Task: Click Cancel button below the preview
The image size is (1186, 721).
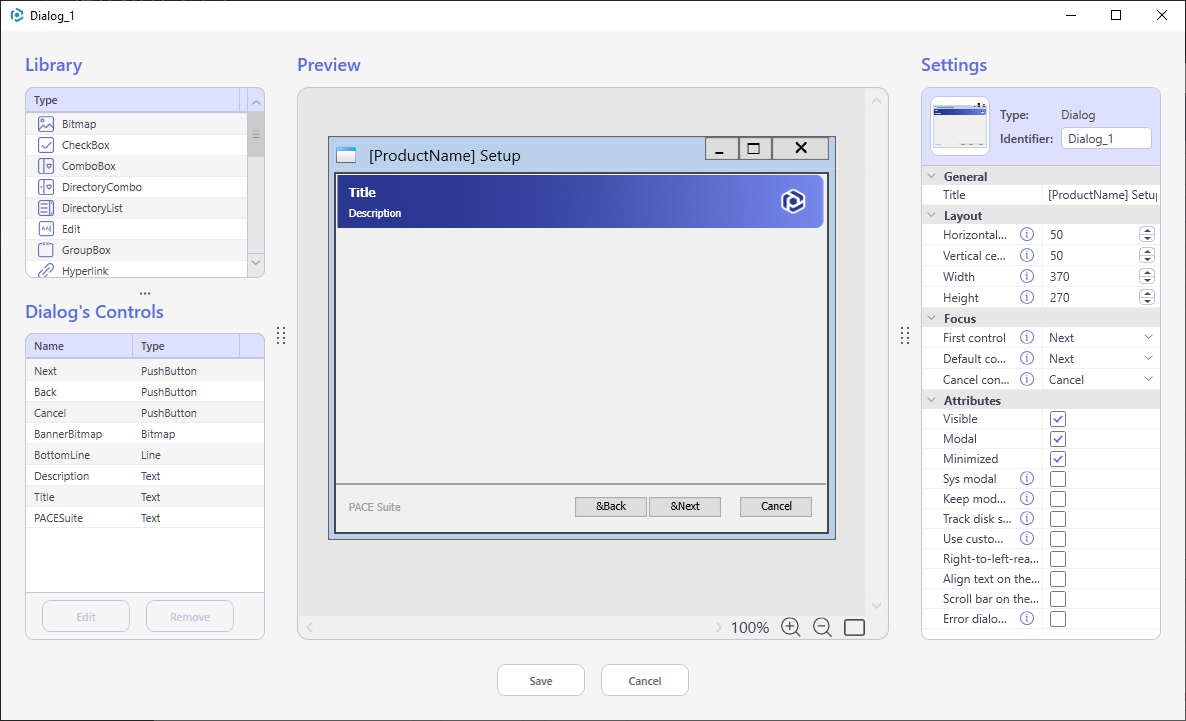Action: (644, 680)
